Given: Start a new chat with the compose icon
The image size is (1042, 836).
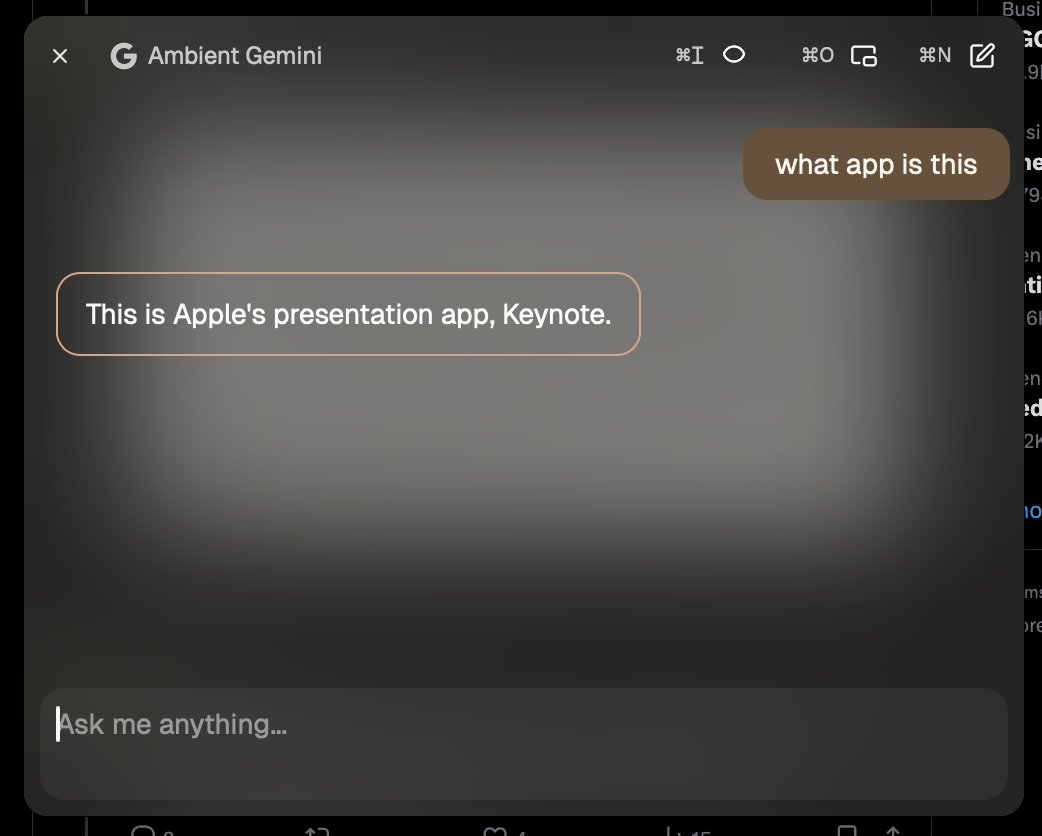Looking at the screenshot, I should point(982,55).
